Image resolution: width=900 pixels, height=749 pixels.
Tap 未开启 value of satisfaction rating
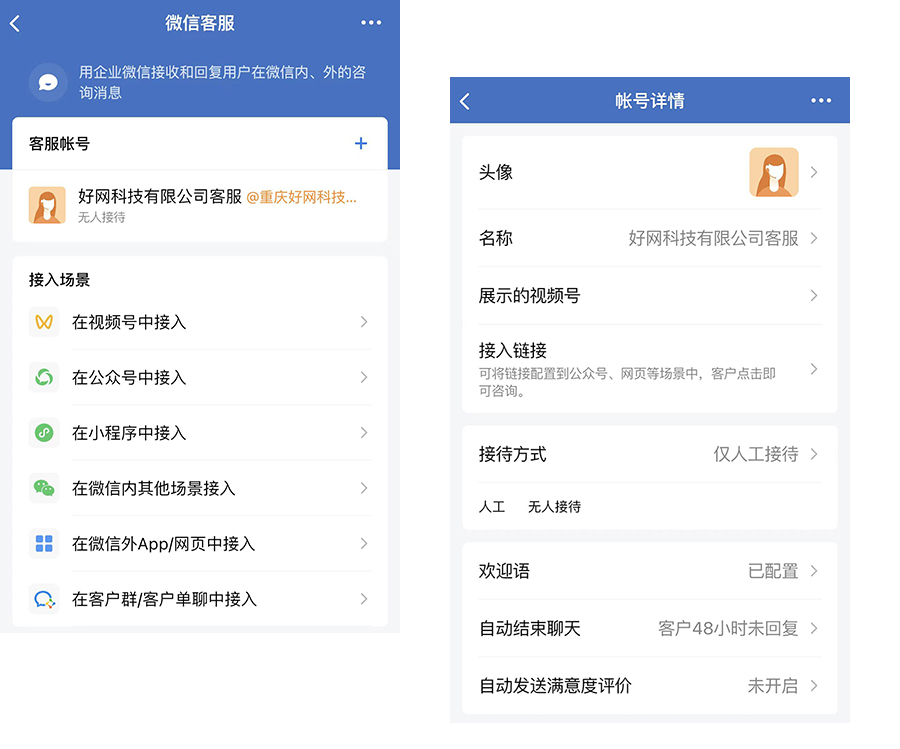tap(773, 686)
